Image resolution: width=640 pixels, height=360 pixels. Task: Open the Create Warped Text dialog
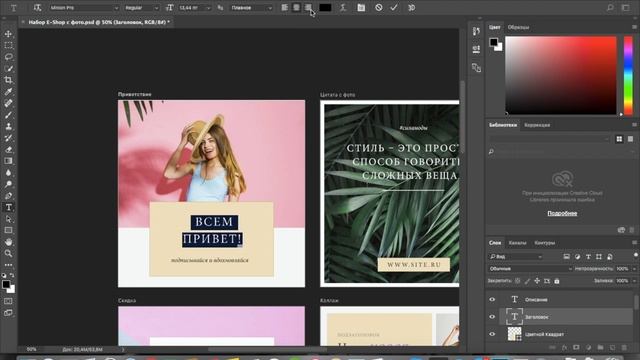click(343, 8)
